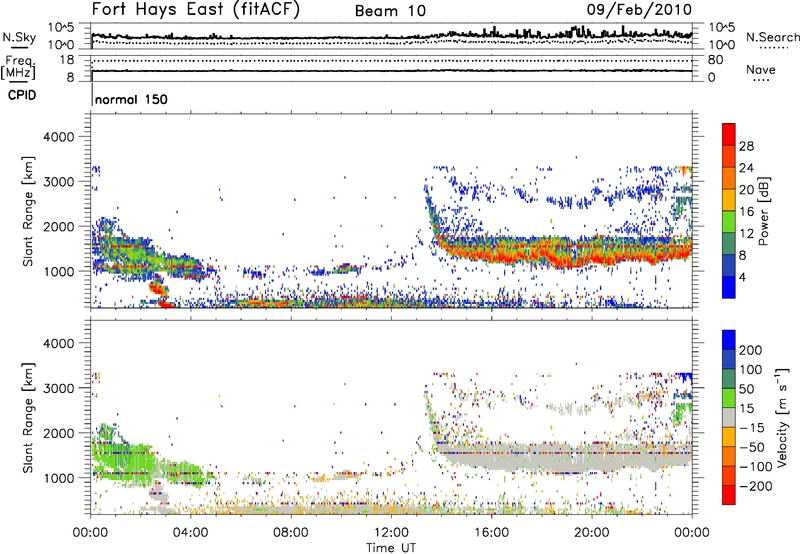Viewport: 800px width, 554px height.
Task: Click the '-15' velocity colorbar tick
Action: click(752, 428)
